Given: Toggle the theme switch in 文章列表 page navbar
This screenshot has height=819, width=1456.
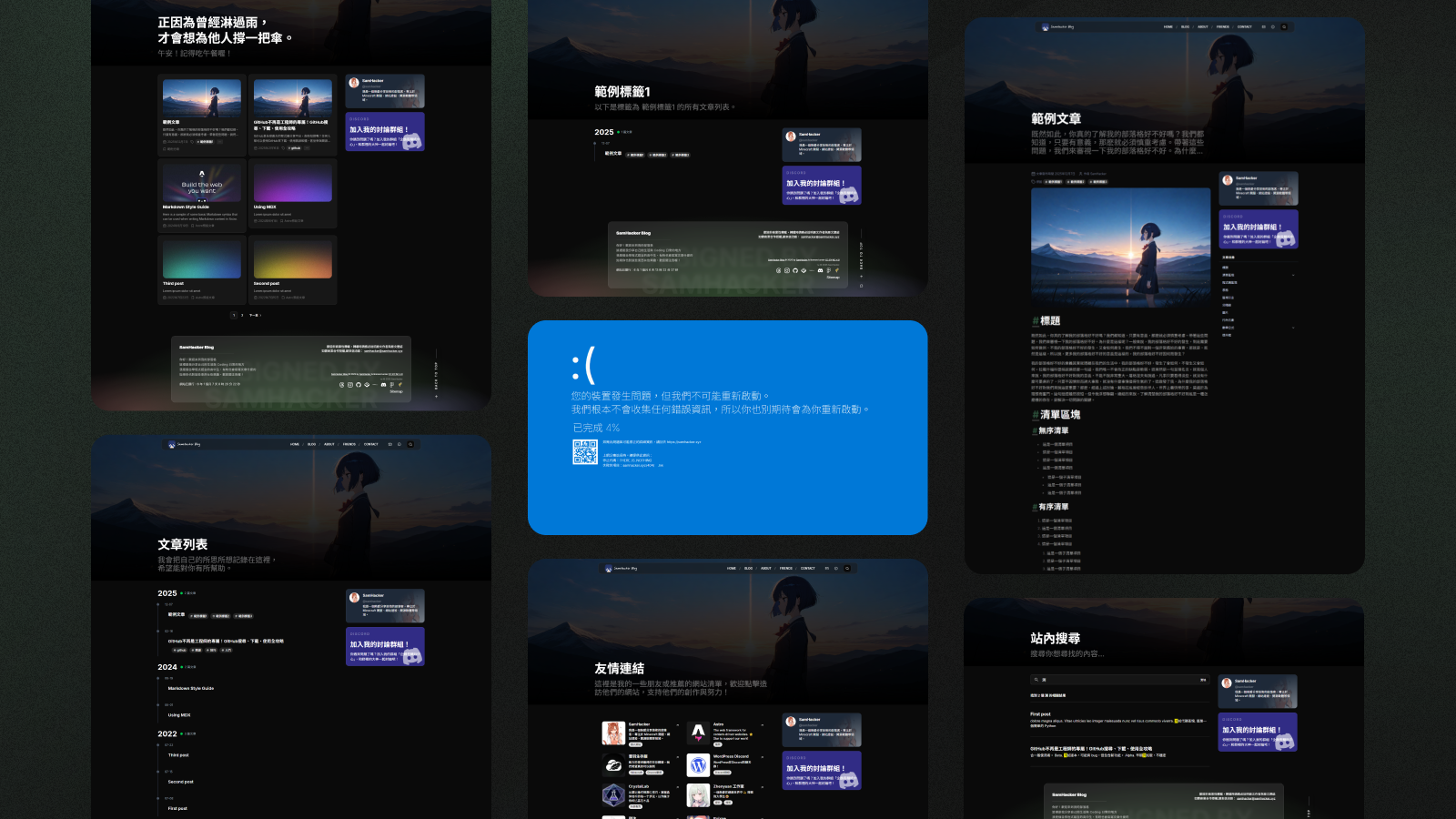Looking at the screenshot, I should coord(399,444).
